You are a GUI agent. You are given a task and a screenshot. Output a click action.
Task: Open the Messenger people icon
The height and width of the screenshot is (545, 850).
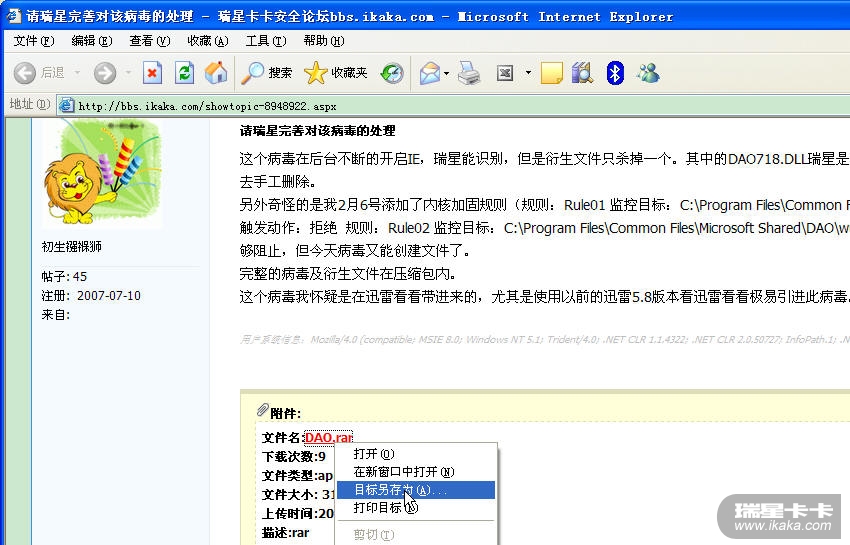pyautogui.click(x=648, y=73)
